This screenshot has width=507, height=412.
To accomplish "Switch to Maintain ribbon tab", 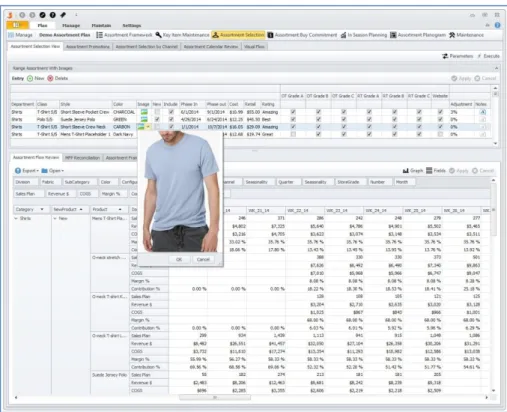I will click(101, 25).
